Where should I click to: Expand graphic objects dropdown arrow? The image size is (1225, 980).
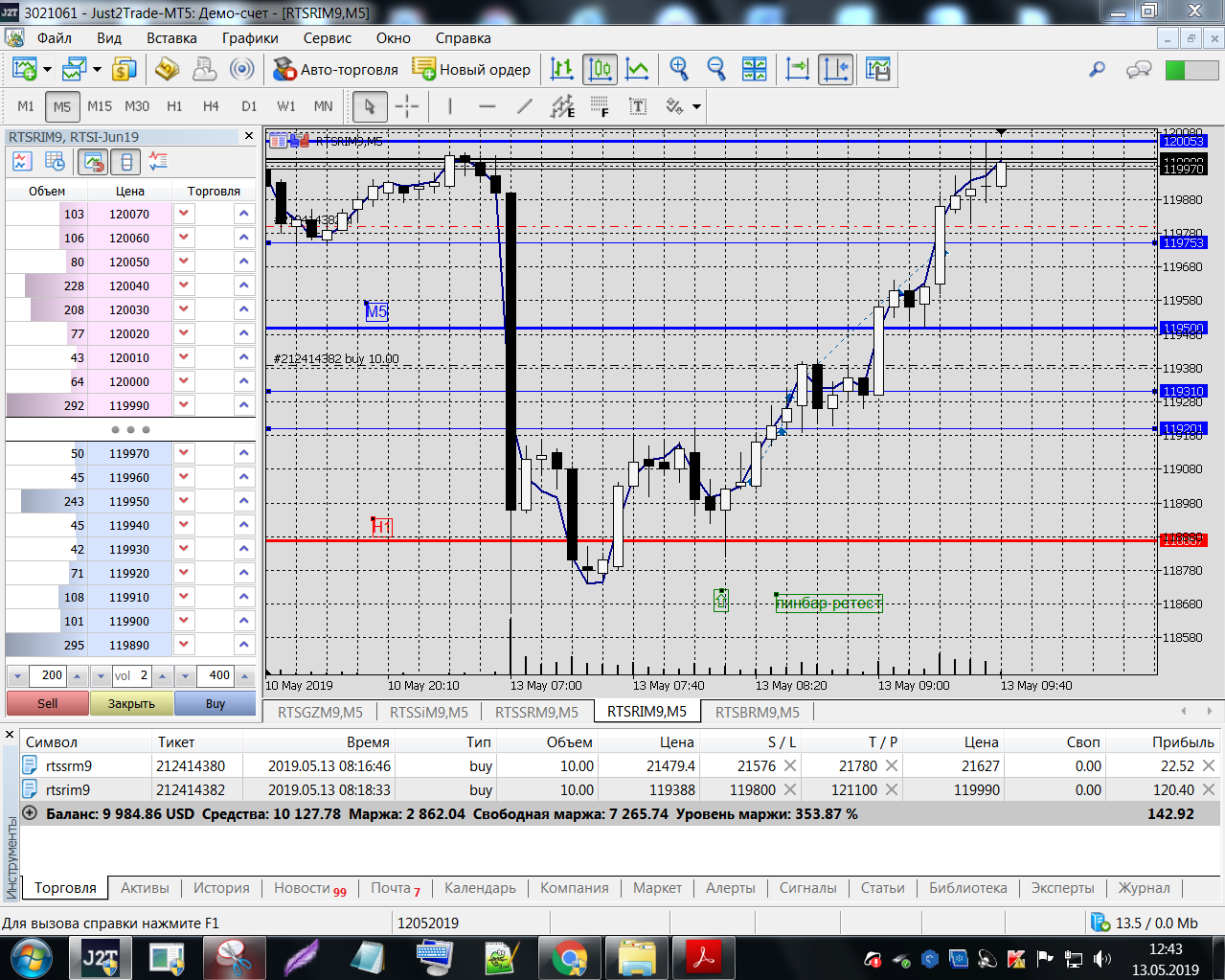(x=696, y=106)
